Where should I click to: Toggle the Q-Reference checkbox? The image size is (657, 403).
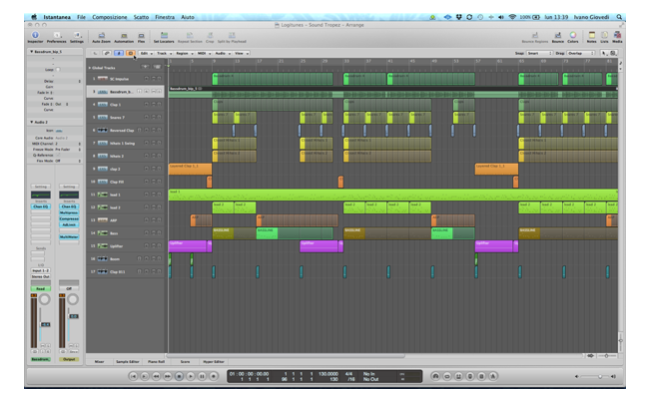pos(58,155)
